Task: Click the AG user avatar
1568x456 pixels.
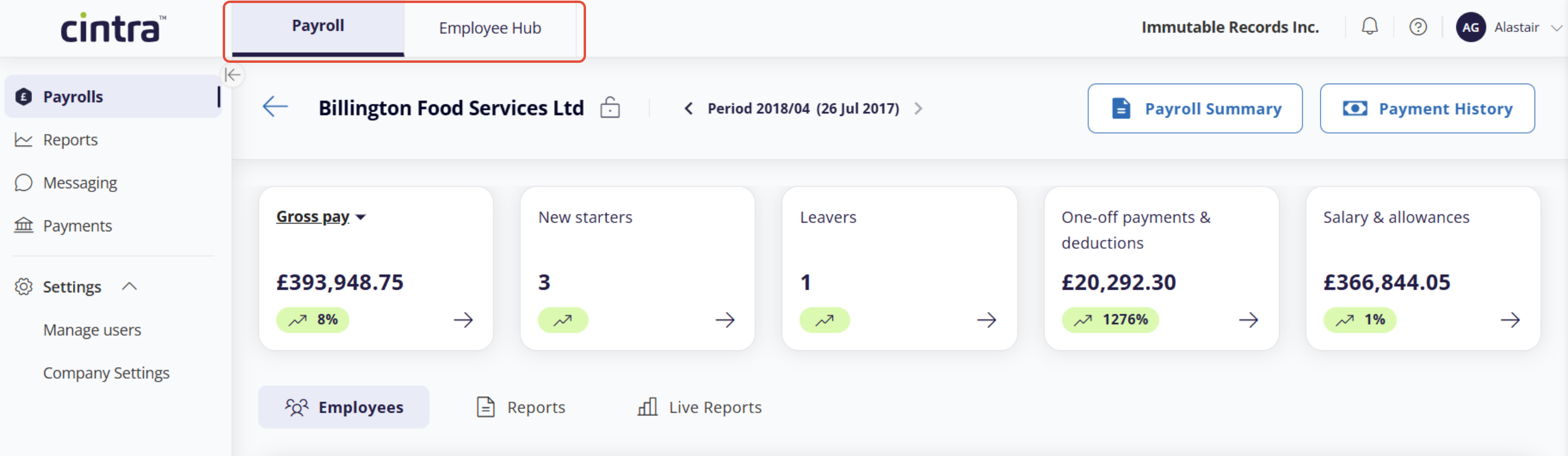Action: (1471, 27)
